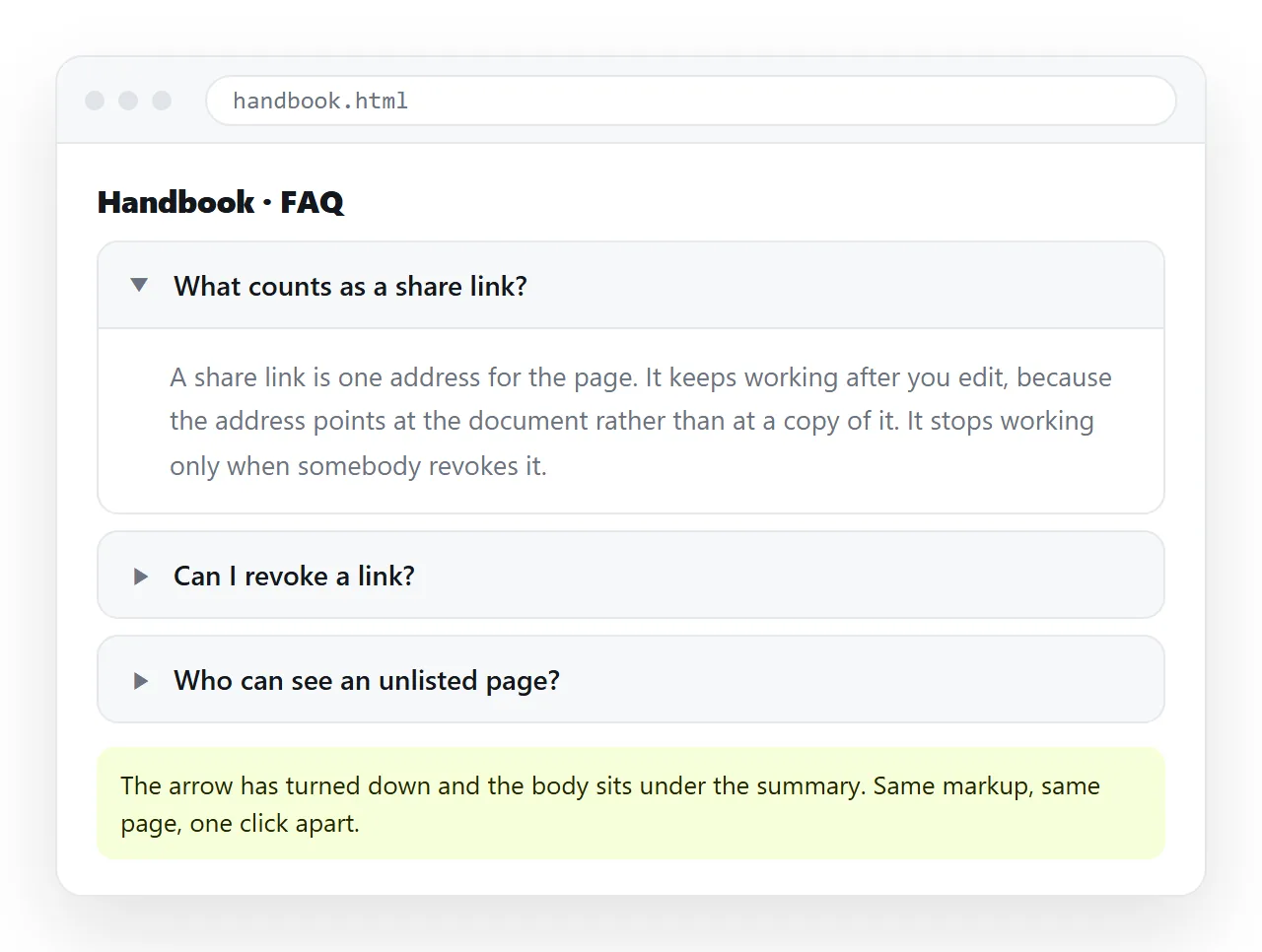Click empty area right of unlisted page row

858,680
